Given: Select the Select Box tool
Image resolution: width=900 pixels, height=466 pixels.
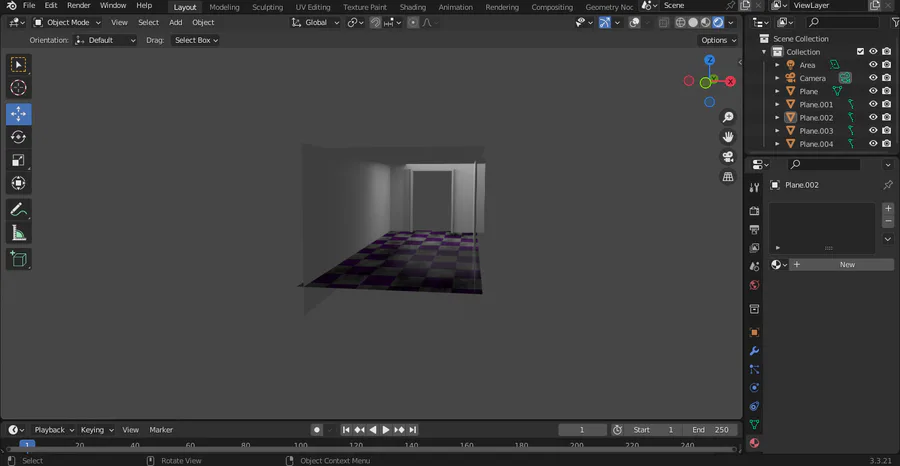Looking at the screenshot, I should [x=18, y=65].
